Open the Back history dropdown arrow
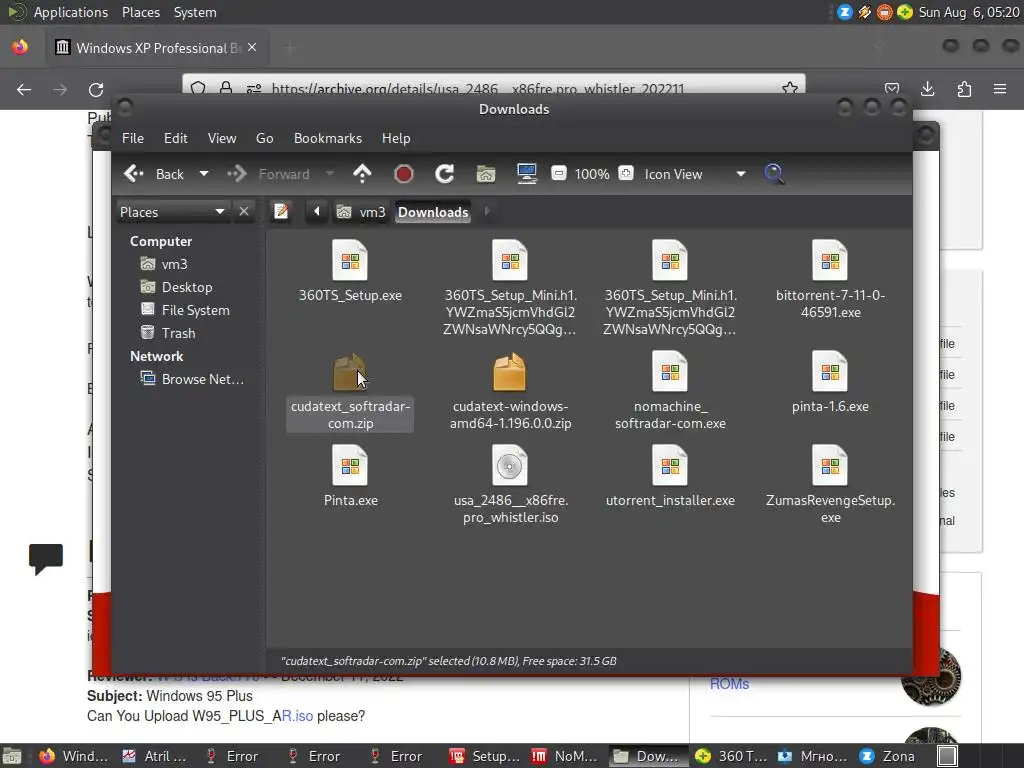 click(x=204, y=174)
